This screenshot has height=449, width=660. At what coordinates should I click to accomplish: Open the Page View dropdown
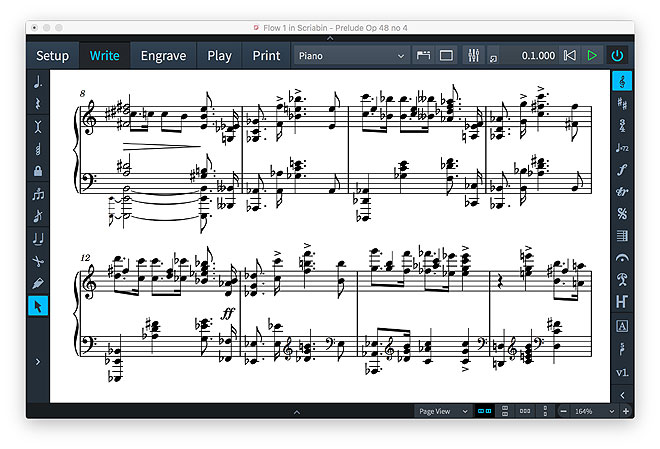coord(443,411)
